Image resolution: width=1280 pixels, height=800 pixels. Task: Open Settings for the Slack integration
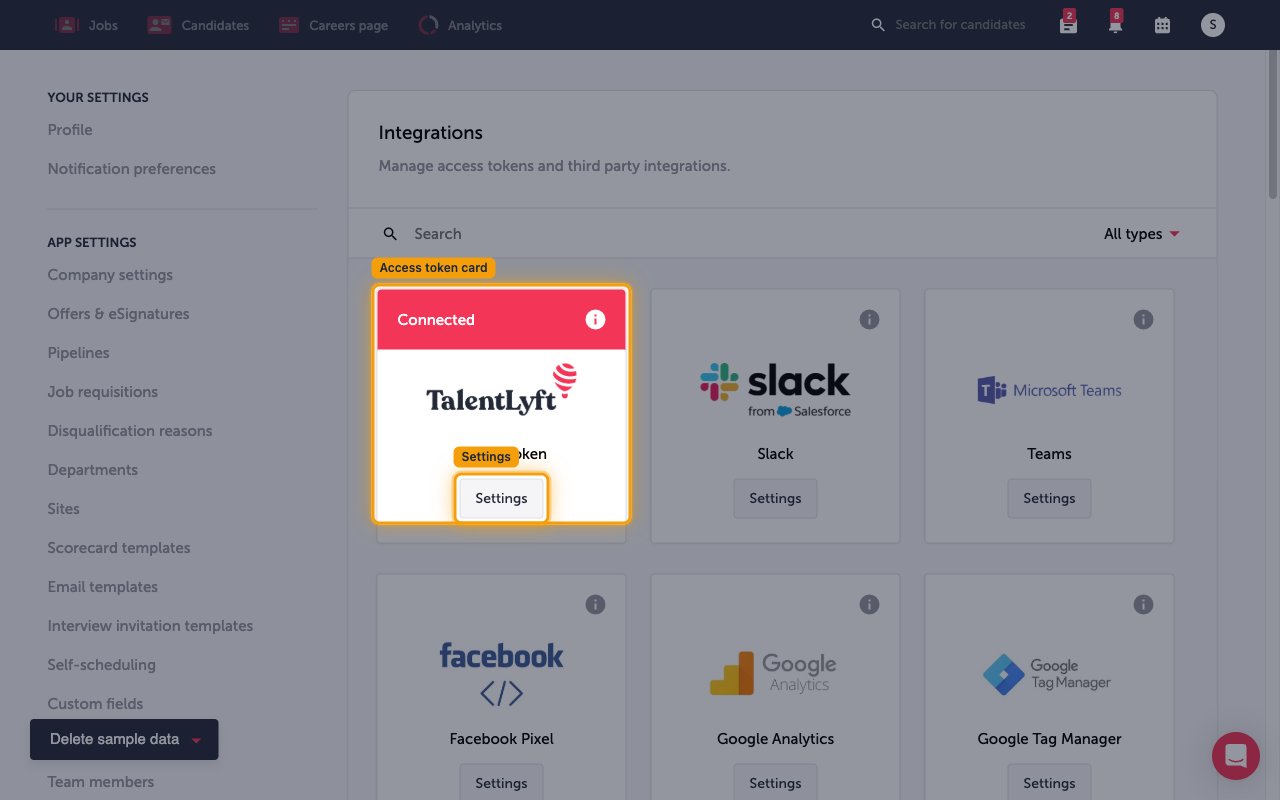pos(775,498)
